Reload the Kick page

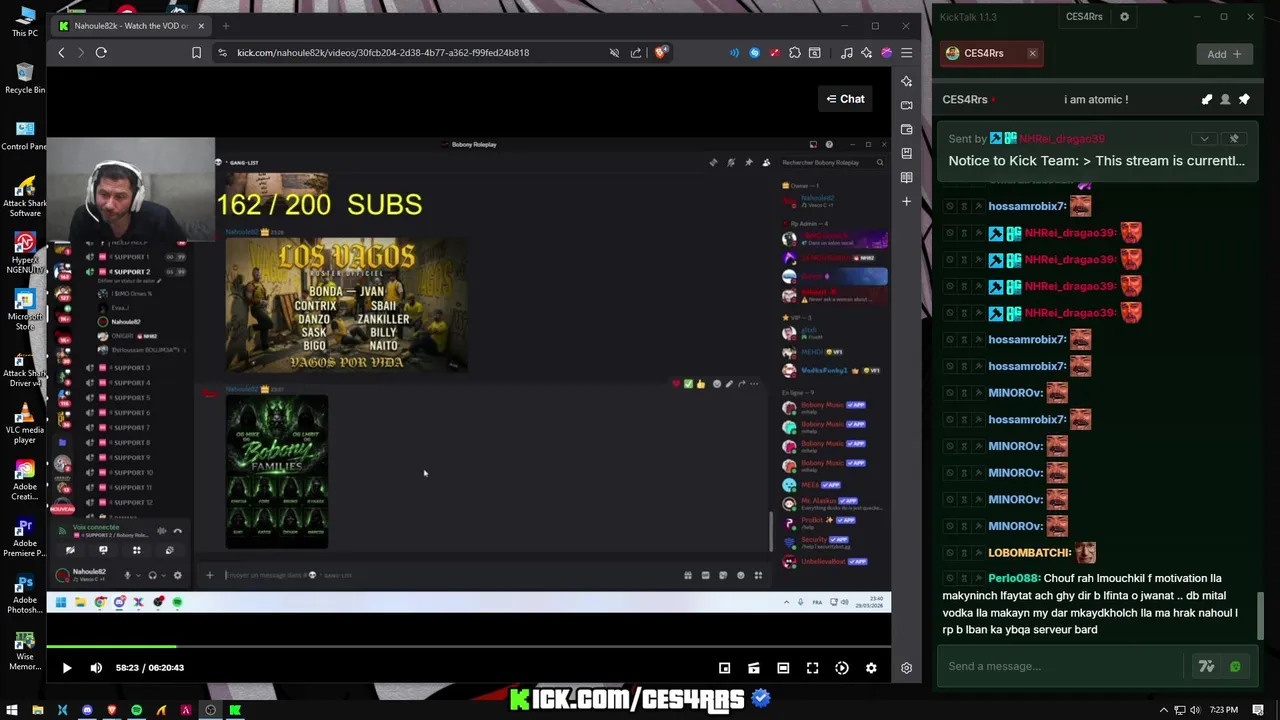click(101, 53)
